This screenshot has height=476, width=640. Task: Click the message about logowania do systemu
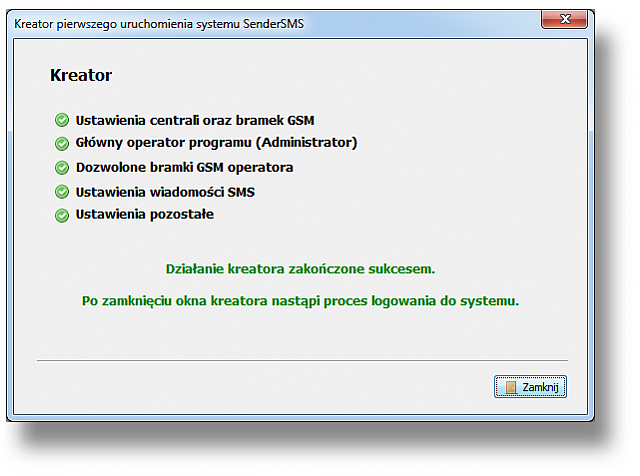click(x=300, y=301)
